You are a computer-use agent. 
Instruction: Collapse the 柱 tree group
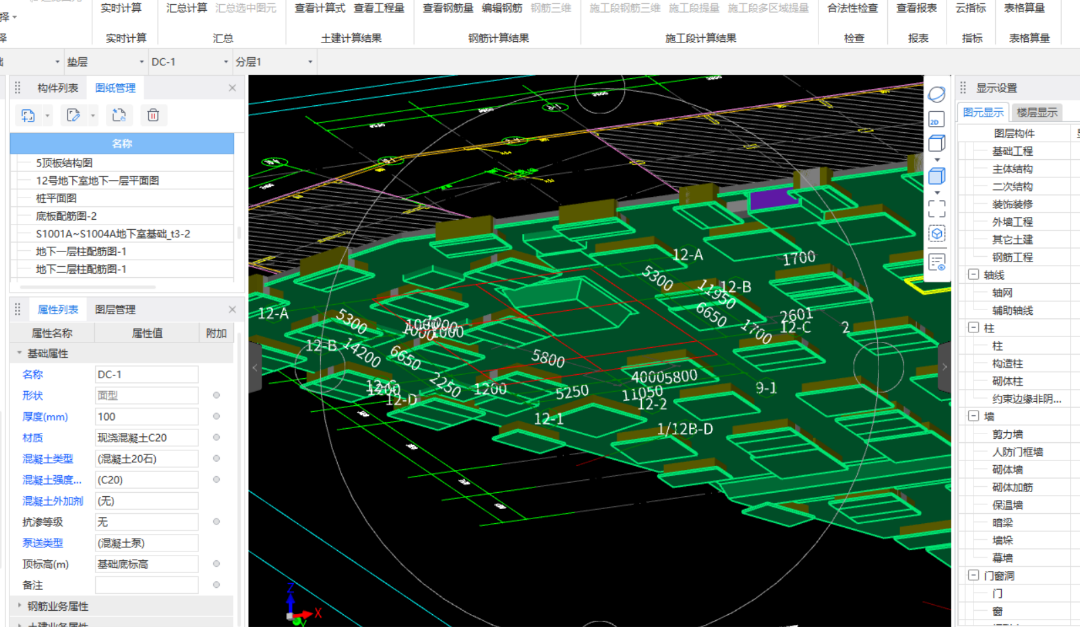[x=973, y=328]
